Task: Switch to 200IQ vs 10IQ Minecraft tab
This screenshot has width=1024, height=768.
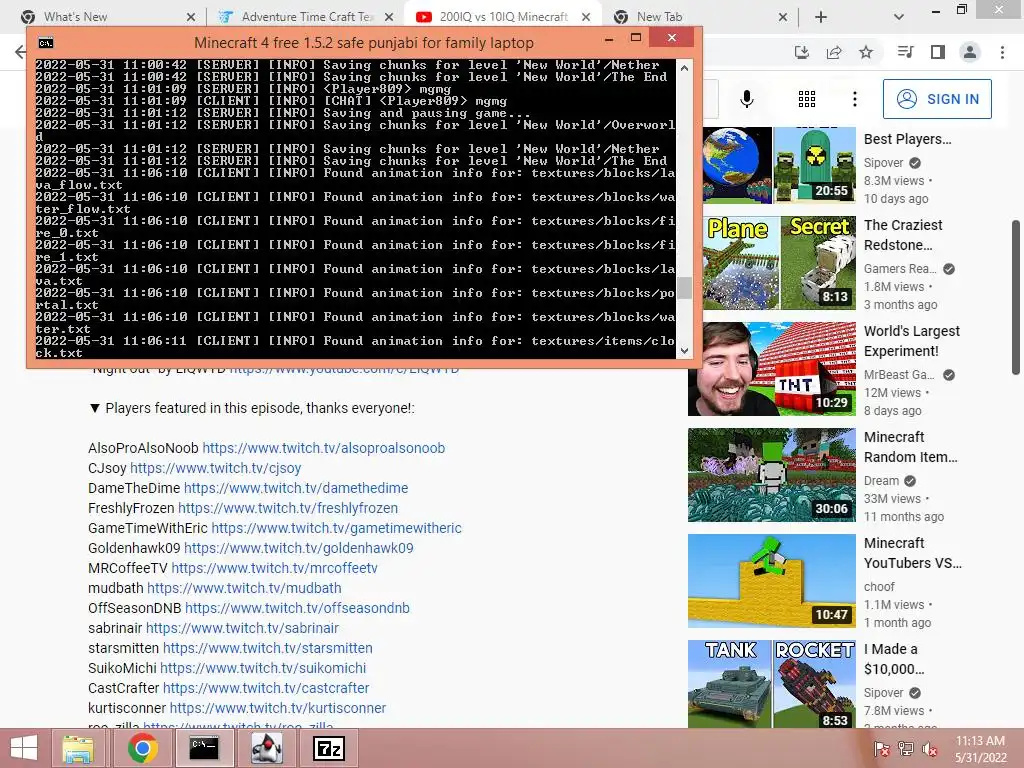Action: pos(502,17)
